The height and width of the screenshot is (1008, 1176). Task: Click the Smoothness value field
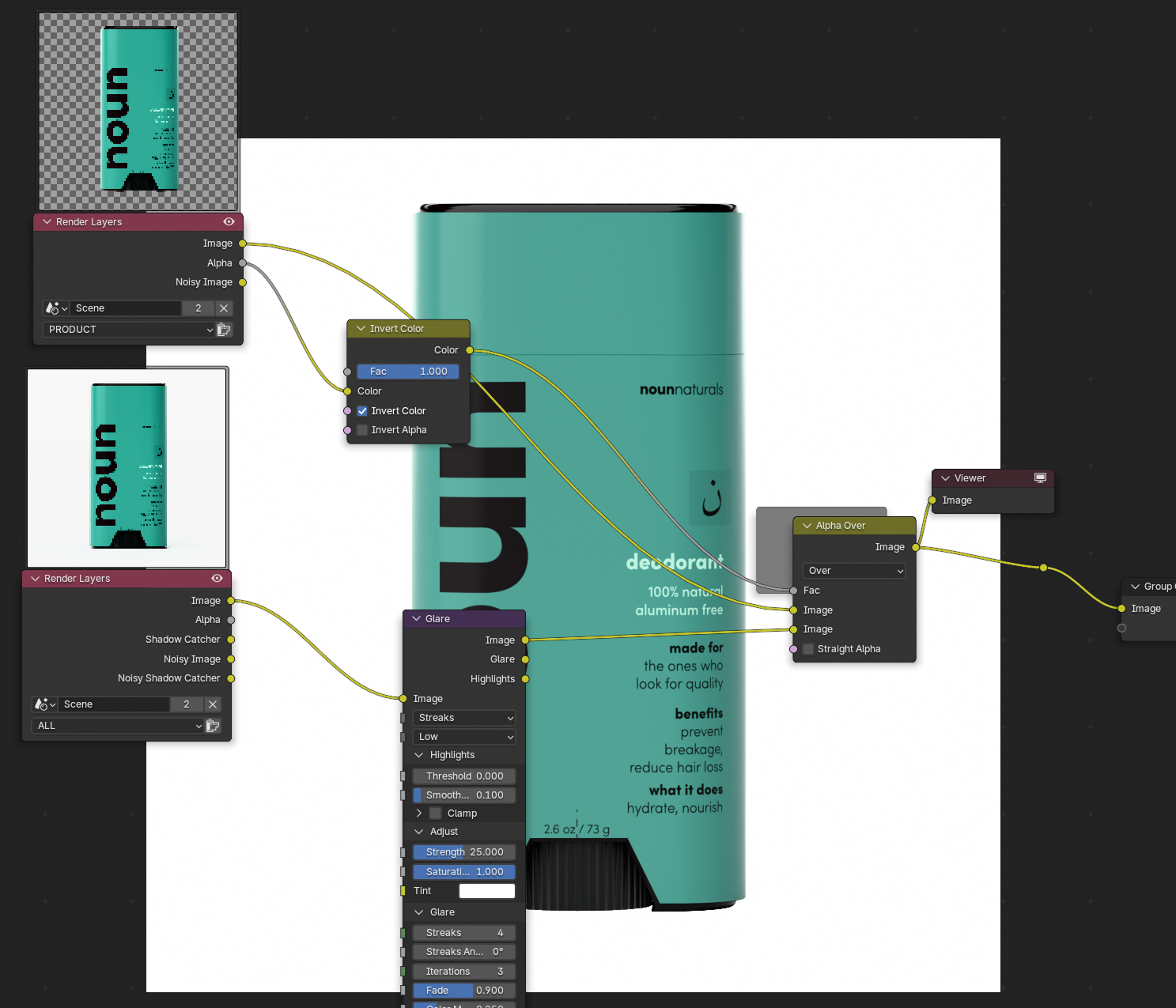click(464, 795)
